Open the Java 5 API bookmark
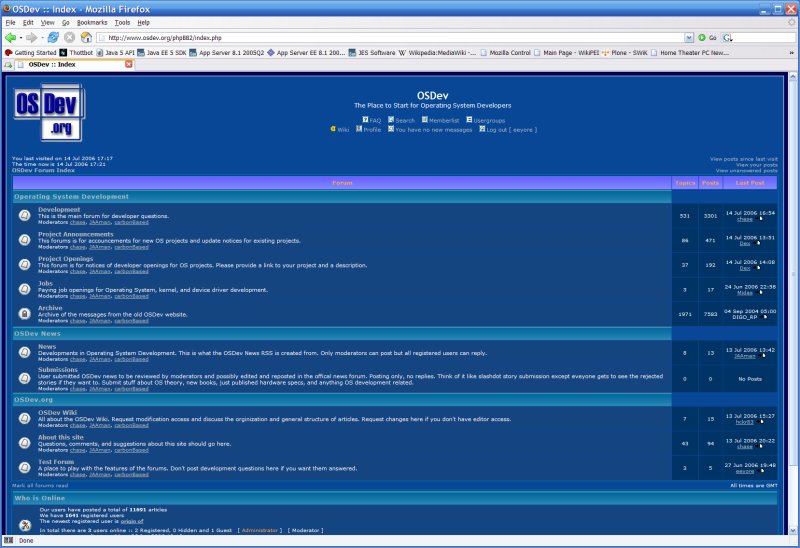Viewport: 800px width, 548px height. click(116, 53)
